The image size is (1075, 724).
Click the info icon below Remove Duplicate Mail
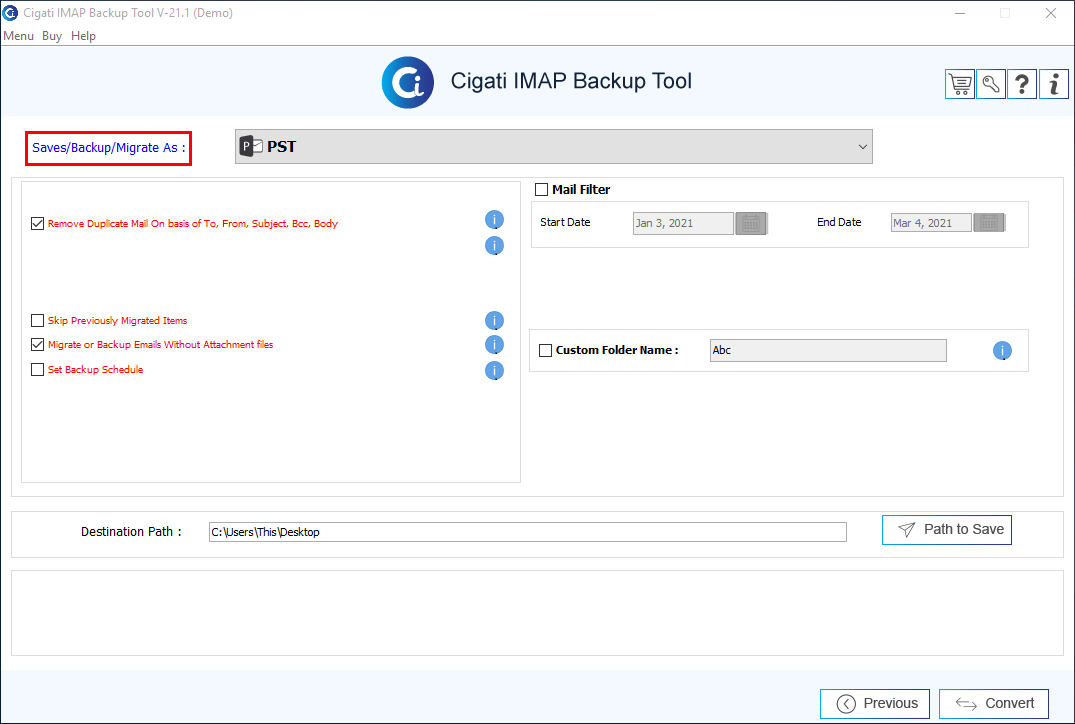click(494, 245)
